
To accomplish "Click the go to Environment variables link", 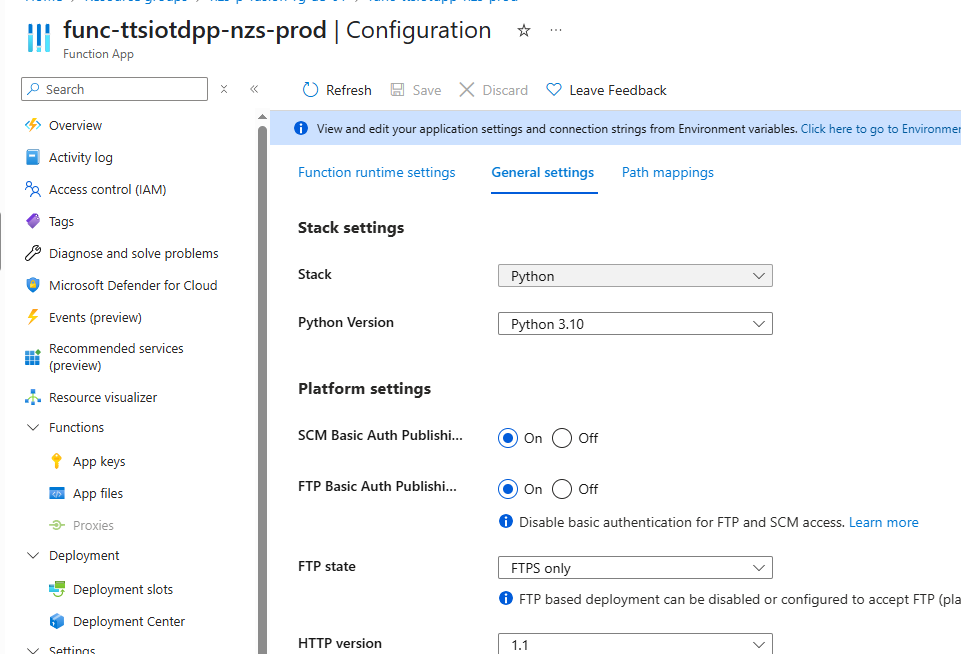I will click(881, 129).
